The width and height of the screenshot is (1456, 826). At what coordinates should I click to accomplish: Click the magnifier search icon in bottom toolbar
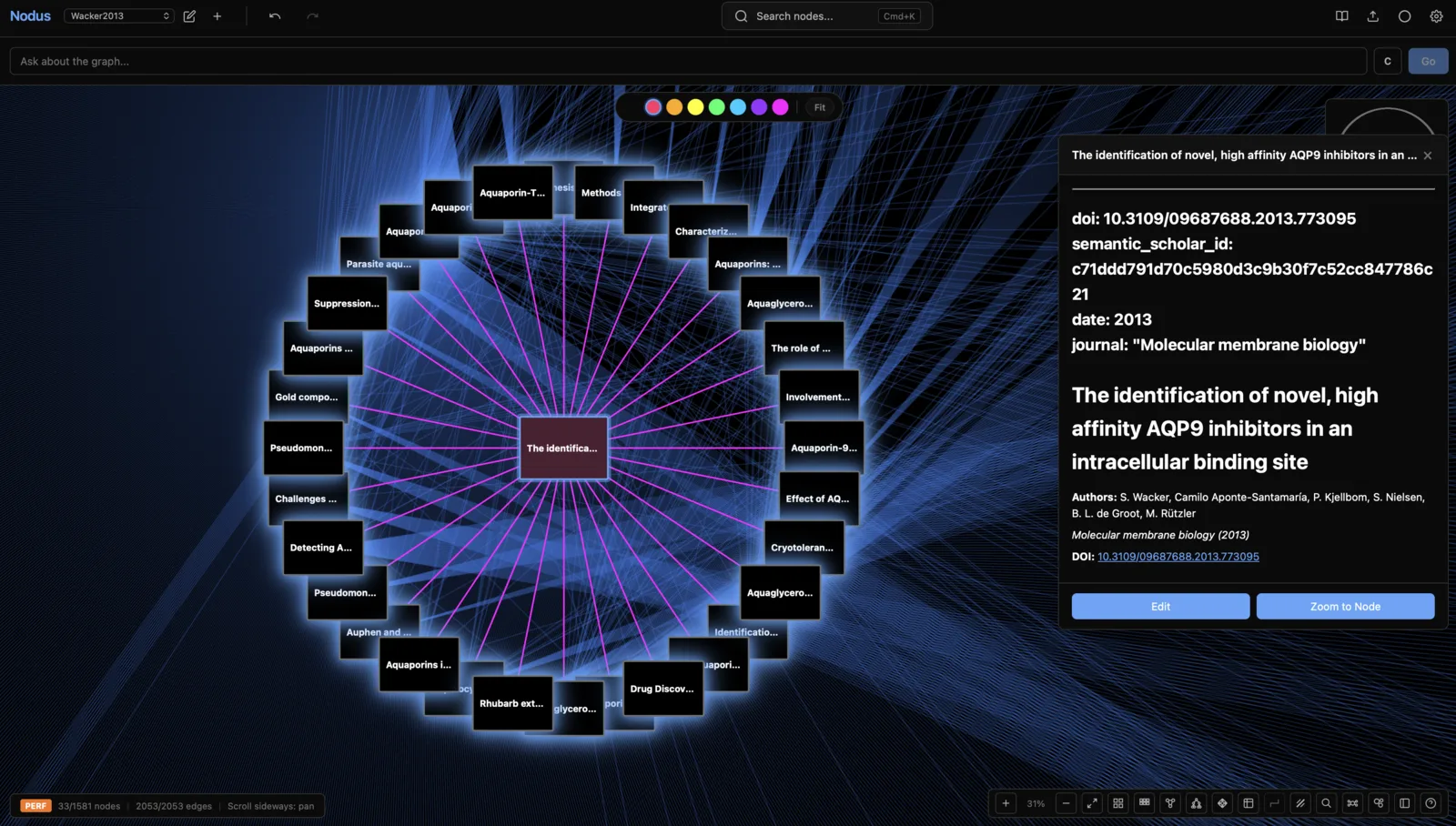(x=1326, y=803)
